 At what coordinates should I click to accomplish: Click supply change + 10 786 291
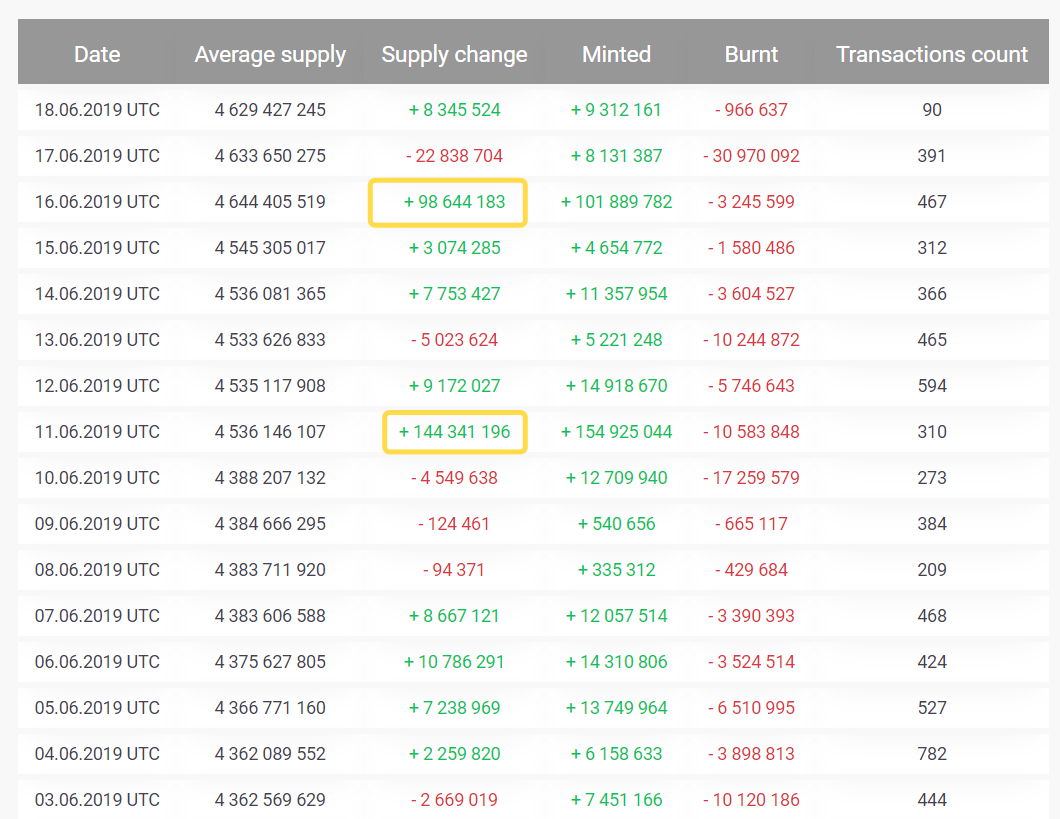(454, 661)
